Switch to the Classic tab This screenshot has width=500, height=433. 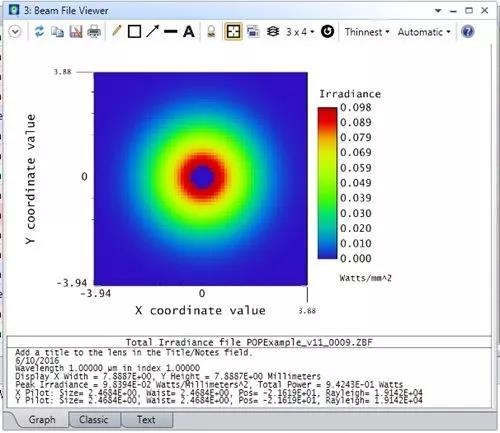pos(94,419)
